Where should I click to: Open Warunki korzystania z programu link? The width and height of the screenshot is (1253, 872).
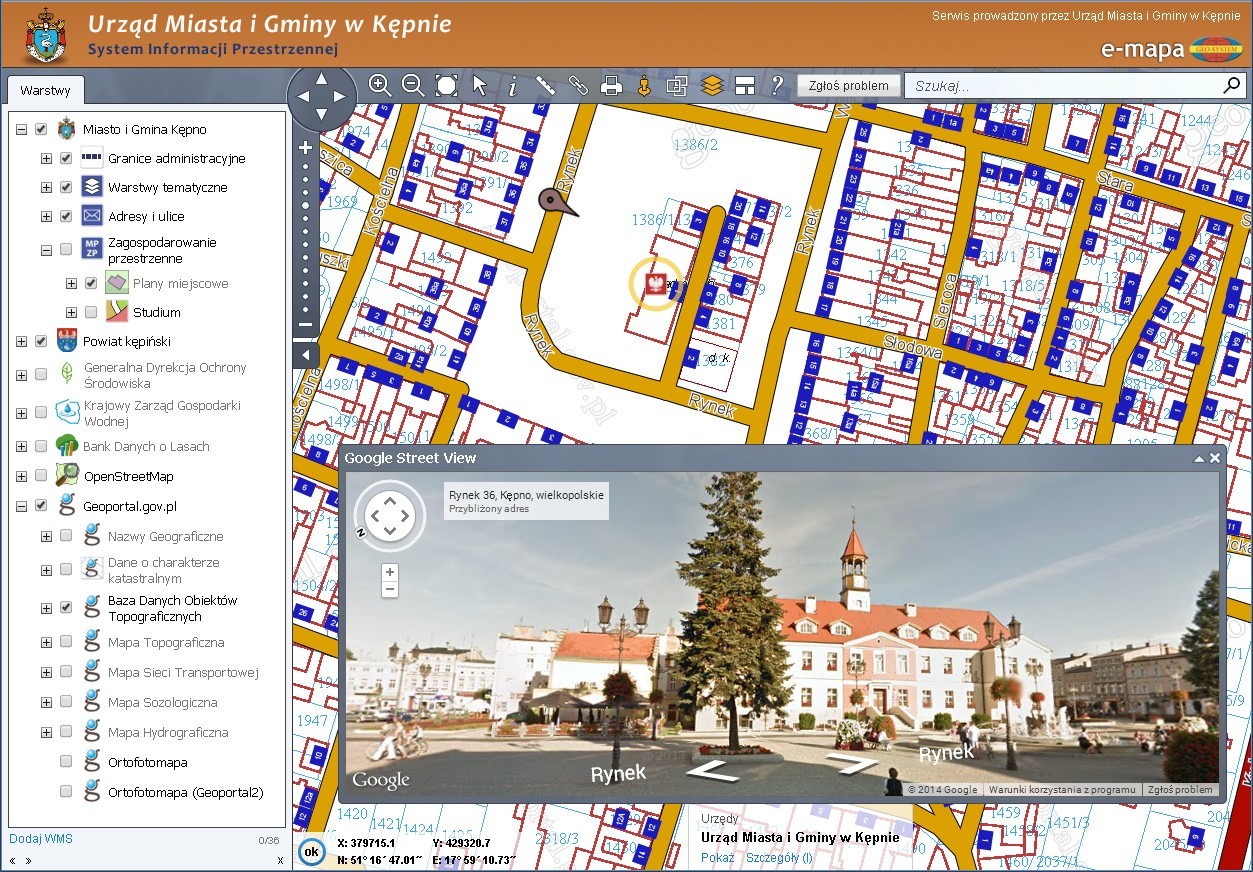[1062, 789]
